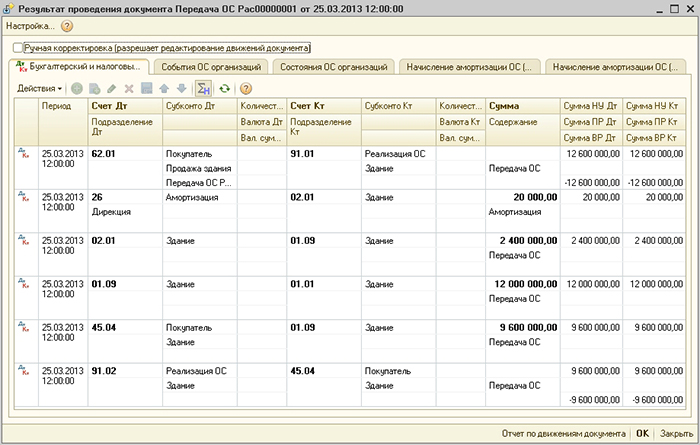The image size is (700, 445).
Task: Click the Закрыть button
Action: coord(676,433)
